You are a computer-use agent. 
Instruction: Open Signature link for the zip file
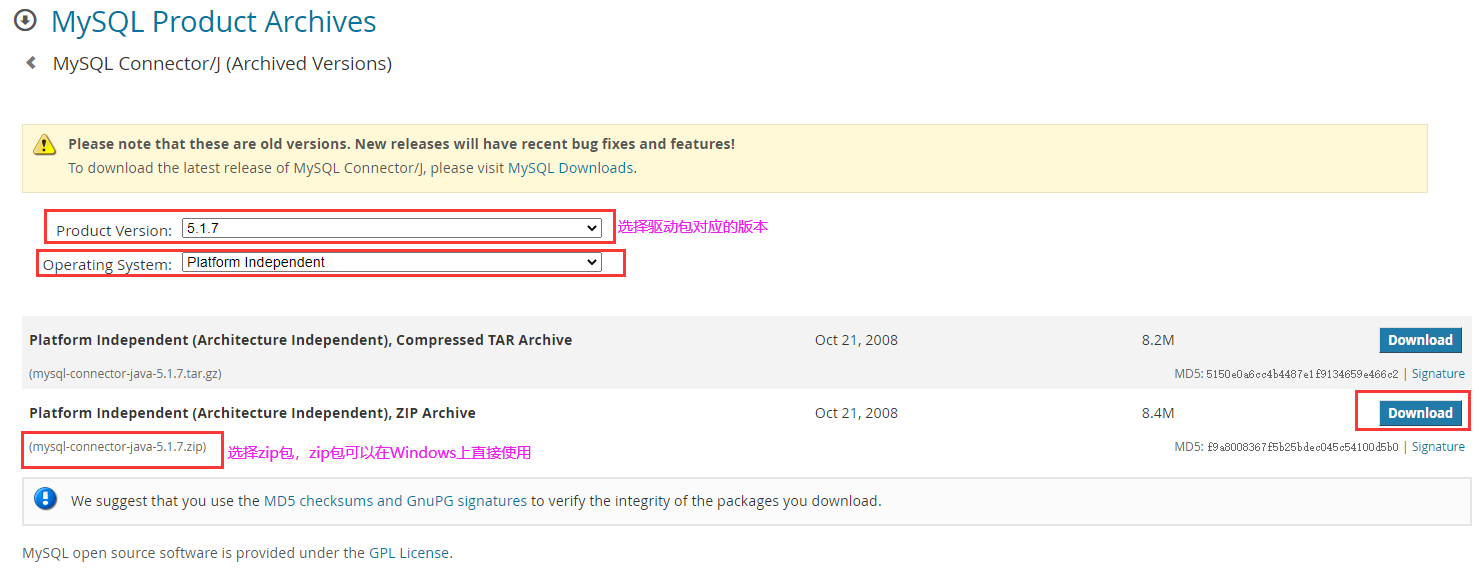click(1438, 447)
